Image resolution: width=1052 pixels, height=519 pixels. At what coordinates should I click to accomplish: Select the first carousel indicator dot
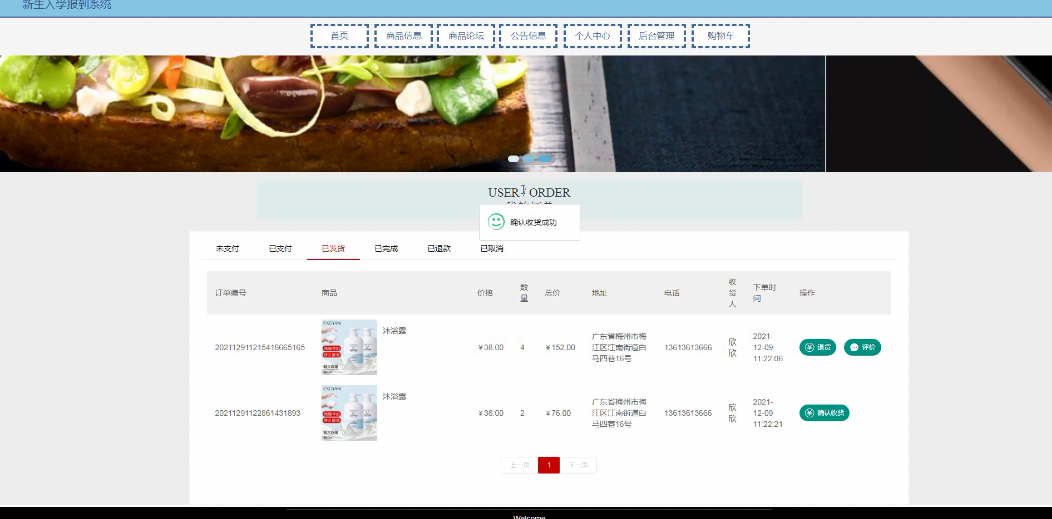click(513, 159)
